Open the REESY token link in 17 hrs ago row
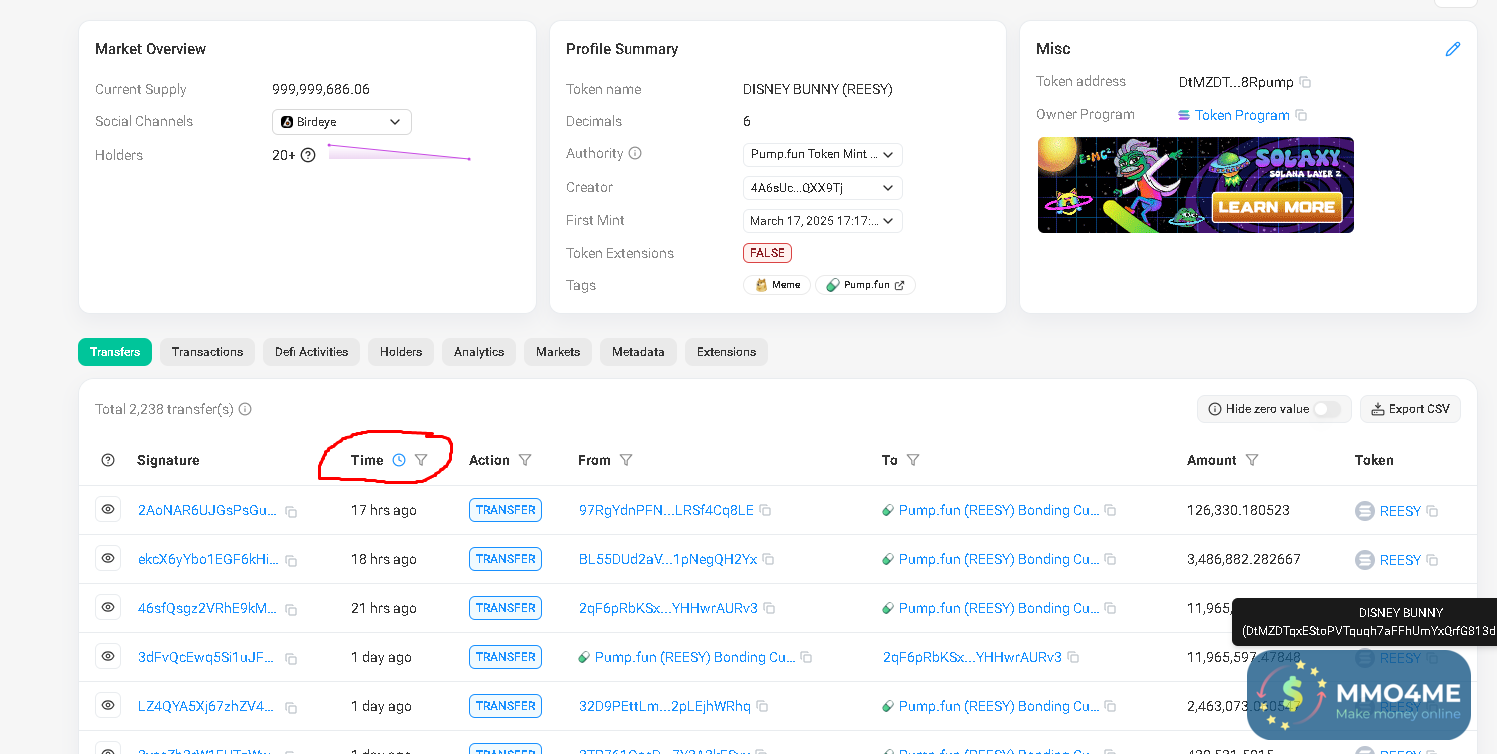Viewport: 1497px width, 754px height. point(1400,510)
